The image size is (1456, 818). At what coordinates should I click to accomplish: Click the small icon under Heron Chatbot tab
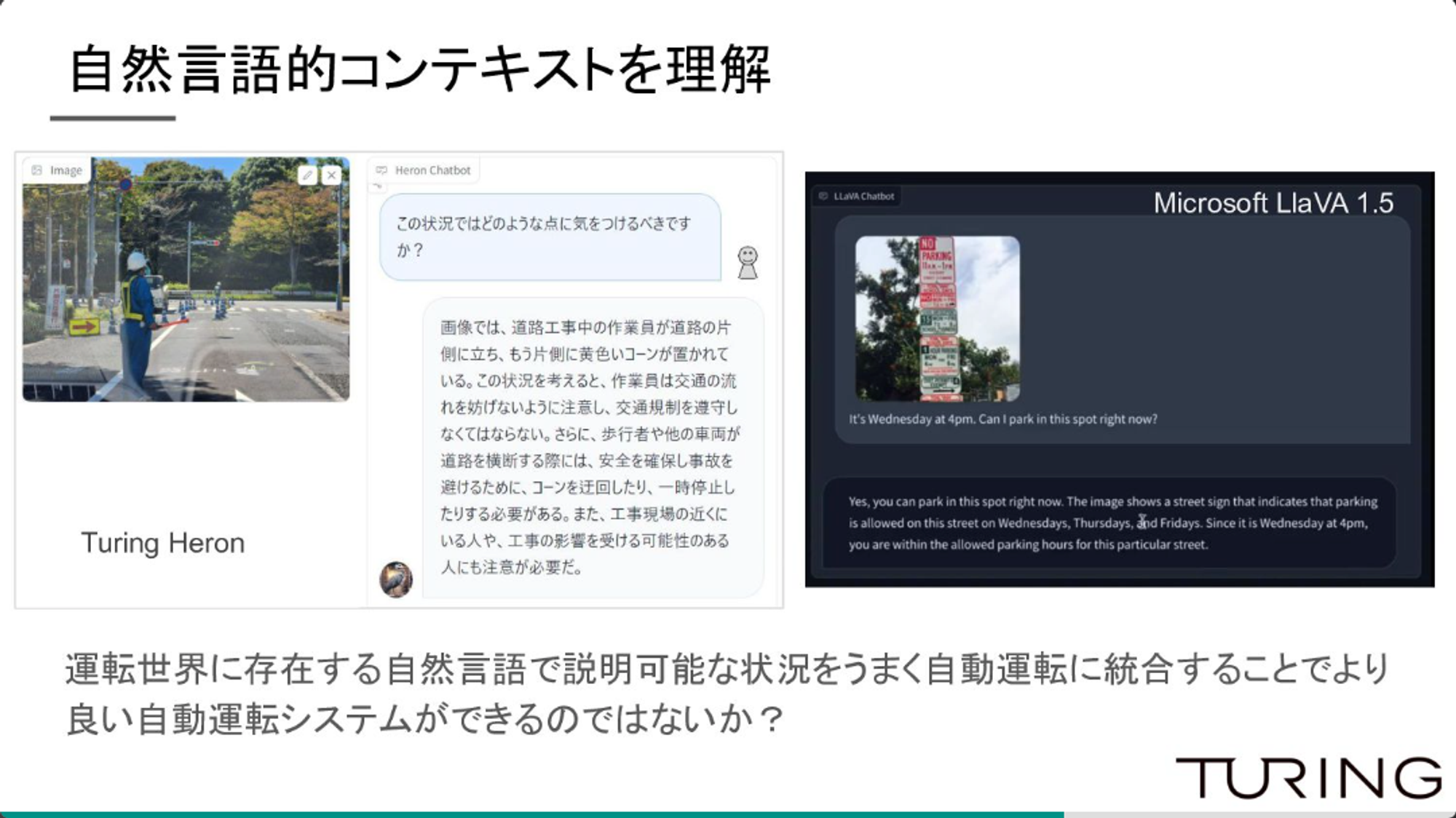(x=377, y=186)
